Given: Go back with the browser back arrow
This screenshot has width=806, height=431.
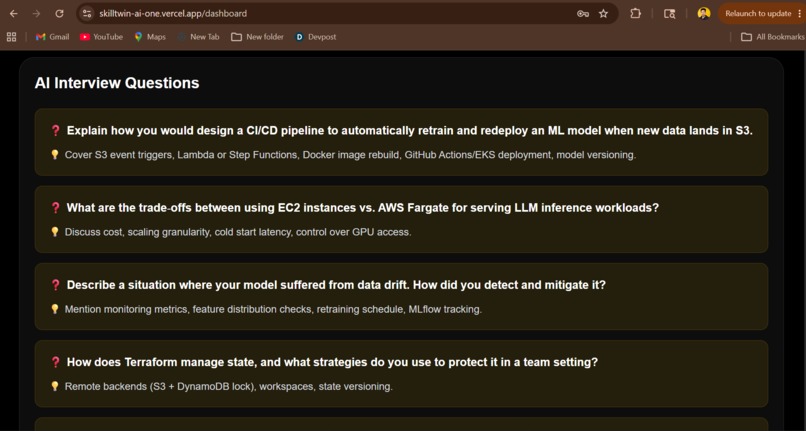Looking at the screenshot, I should click(14, 14).
